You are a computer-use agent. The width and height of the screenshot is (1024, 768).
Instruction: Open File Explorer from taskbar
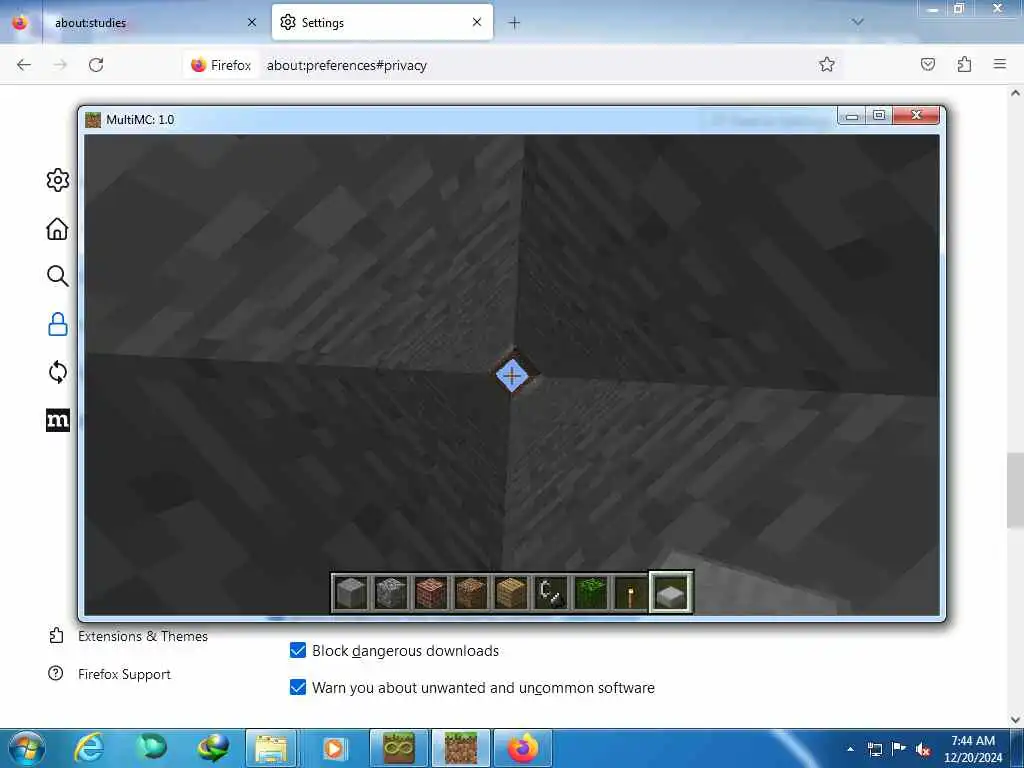point(270,748)
